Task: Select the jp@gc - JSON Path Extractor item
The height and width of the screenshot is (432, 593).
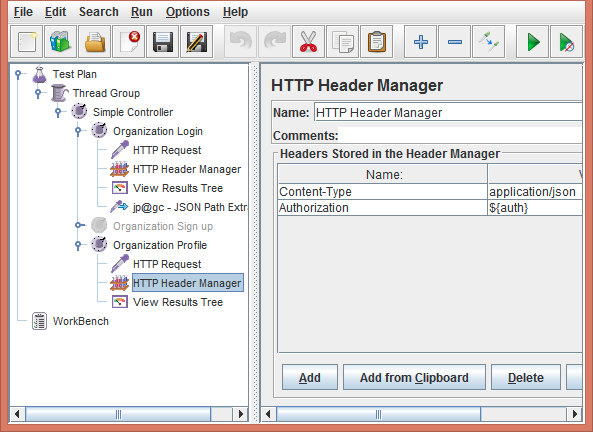Action: coord(190,207)
